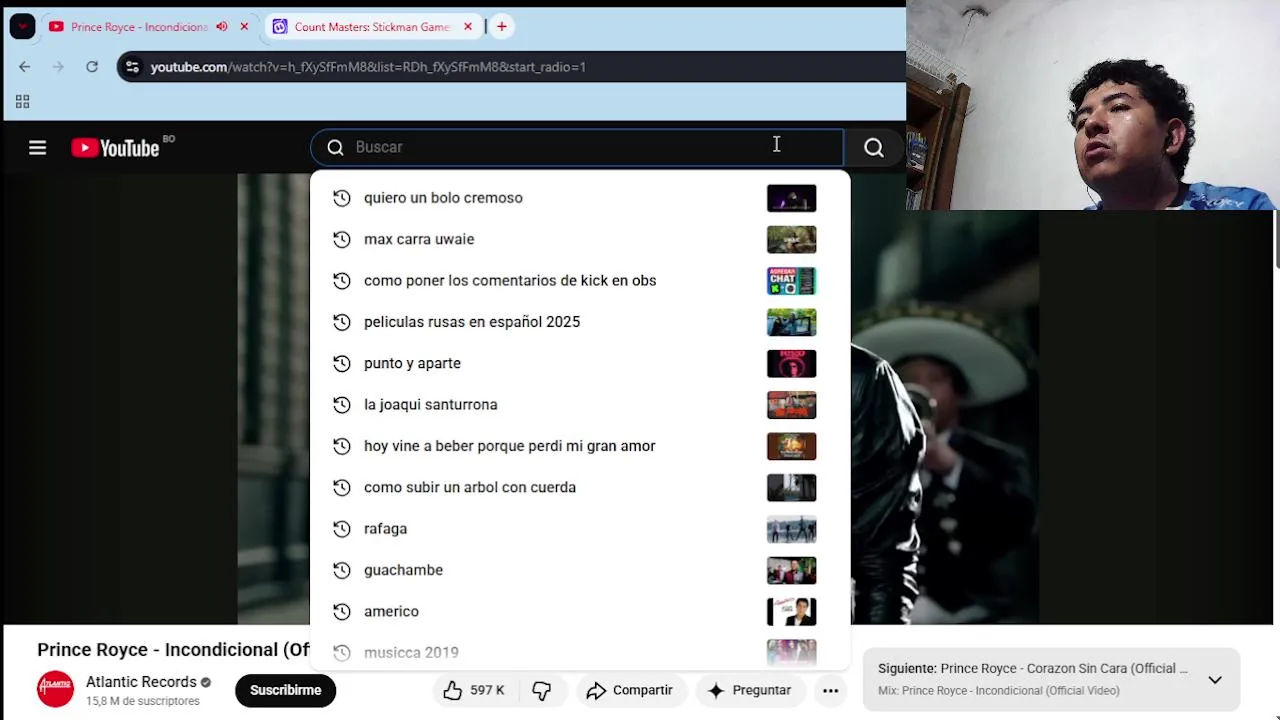Switch to the Count Masters: Stickman Game tab
1280x720 pixels.
[372, 27]
